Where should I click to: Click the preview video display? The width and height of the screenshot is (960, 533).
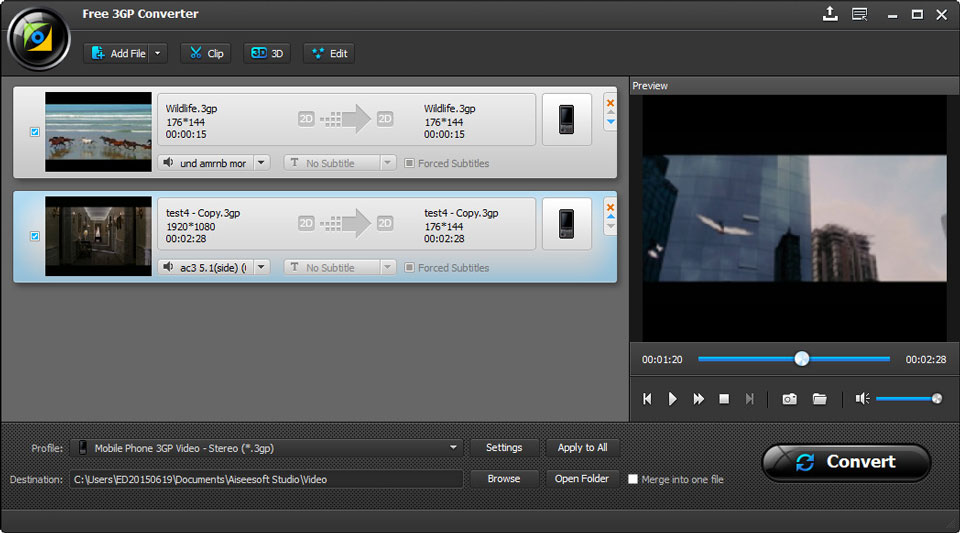click(794, 218)
